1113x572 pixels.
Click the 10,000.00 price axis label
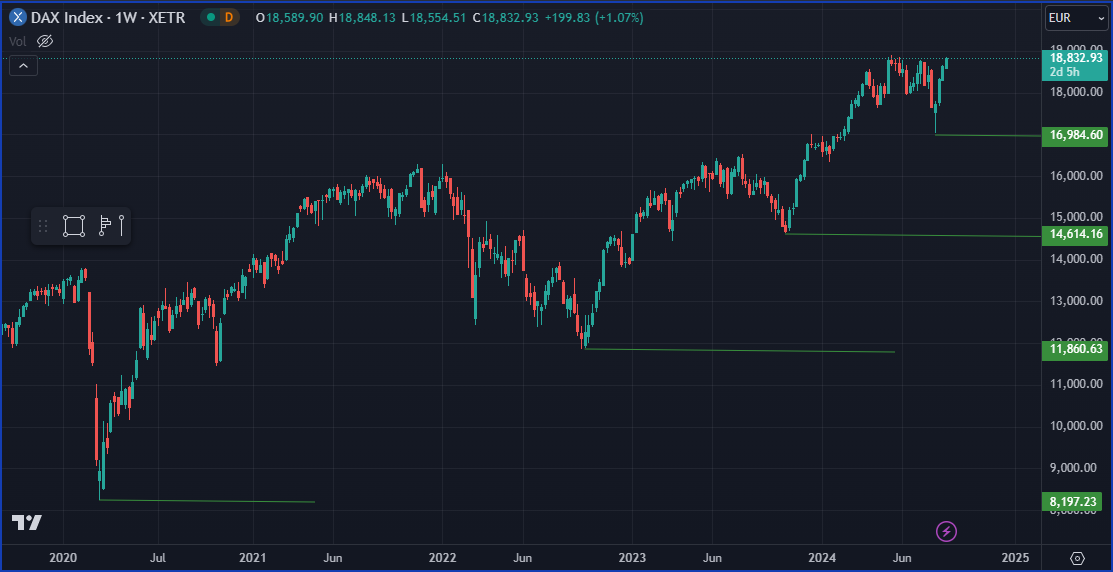click(1076, 426)
